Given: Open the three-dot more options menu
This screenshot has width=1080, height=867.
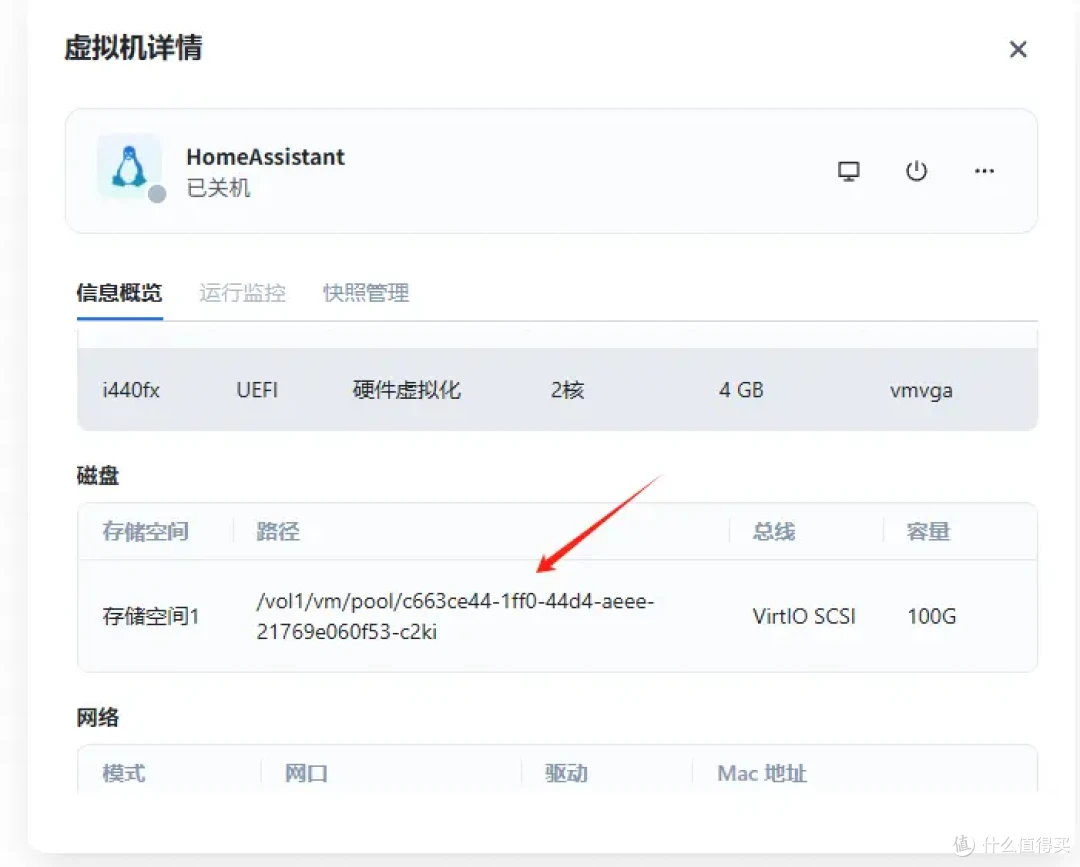Looking at the screenshot, I should pos(984,171).
